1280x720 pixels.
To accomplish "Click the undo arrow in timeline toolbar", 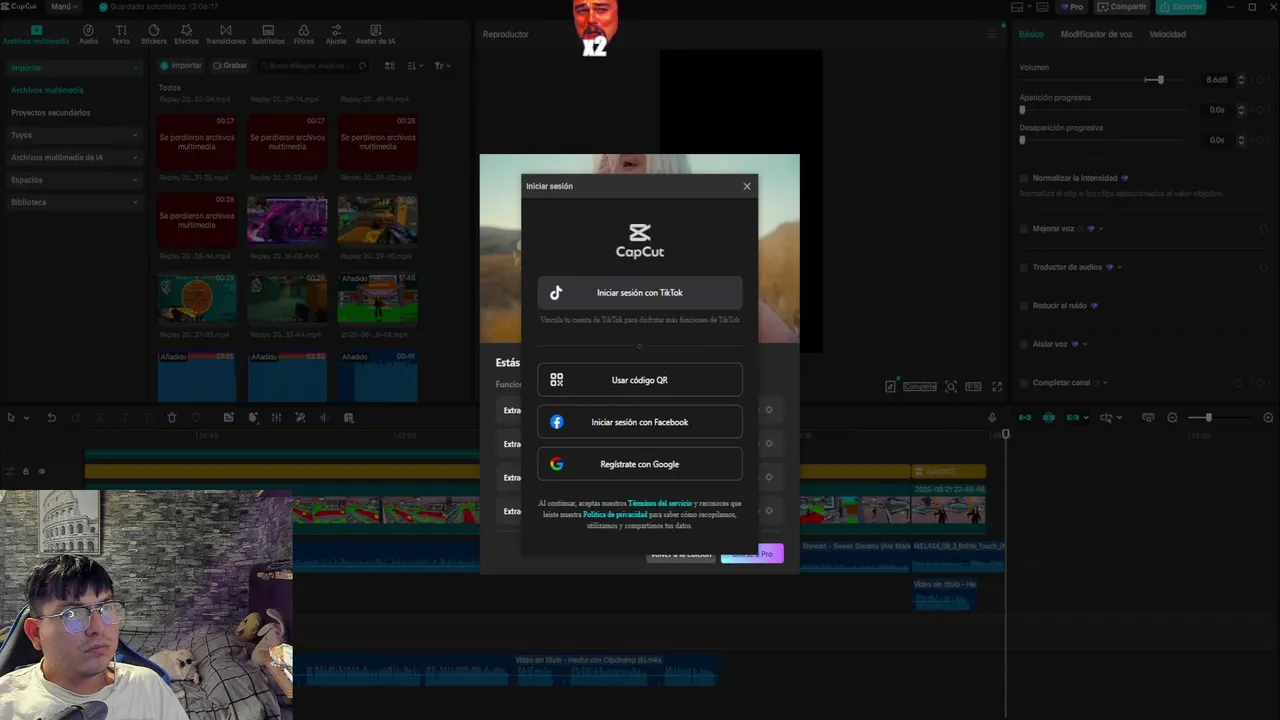I will click(x=51, y=417).
